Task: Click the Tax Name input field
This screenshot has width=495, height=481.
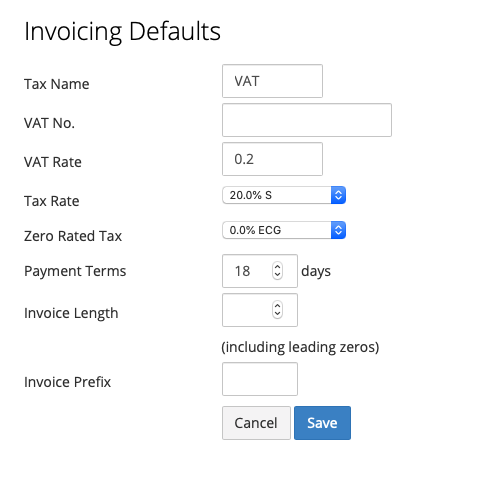Action: [272, 81]
